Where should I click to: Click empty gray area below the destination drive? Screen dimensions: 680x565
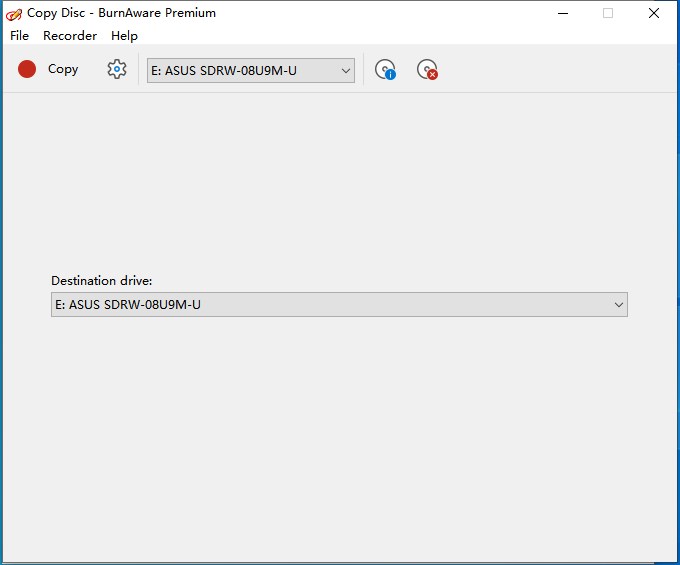click(x=340, y=430)
